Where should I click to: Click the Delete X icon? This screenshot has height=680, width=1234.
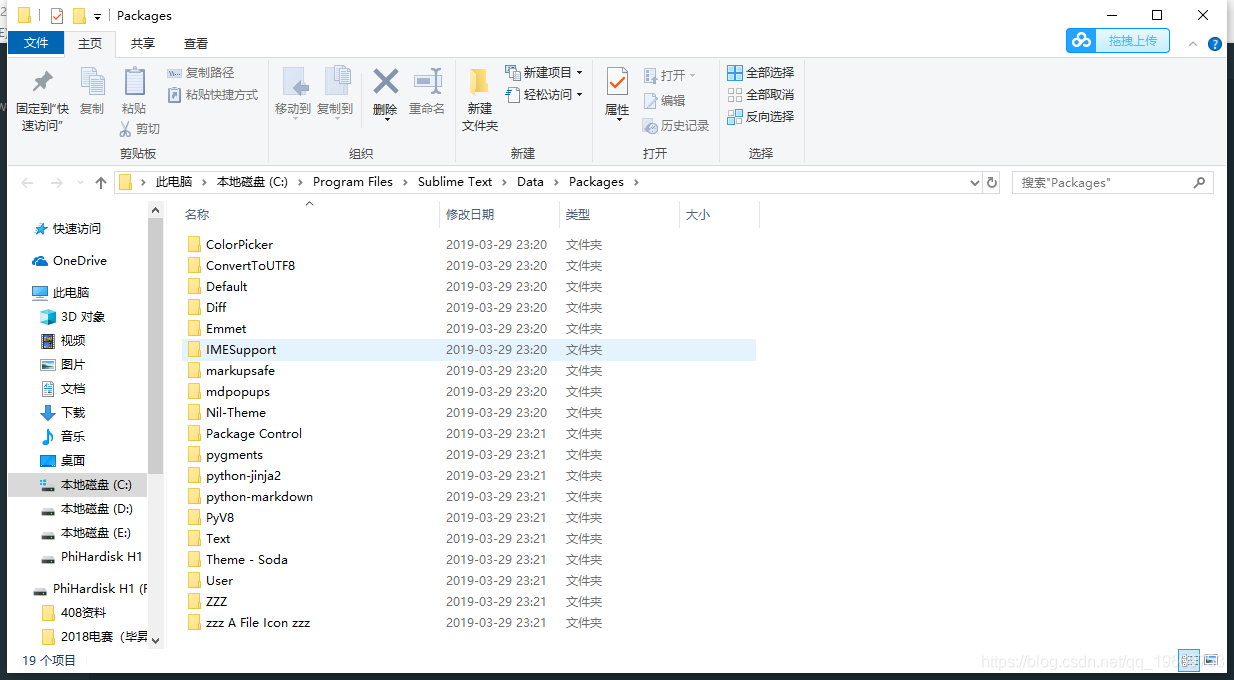385,81
